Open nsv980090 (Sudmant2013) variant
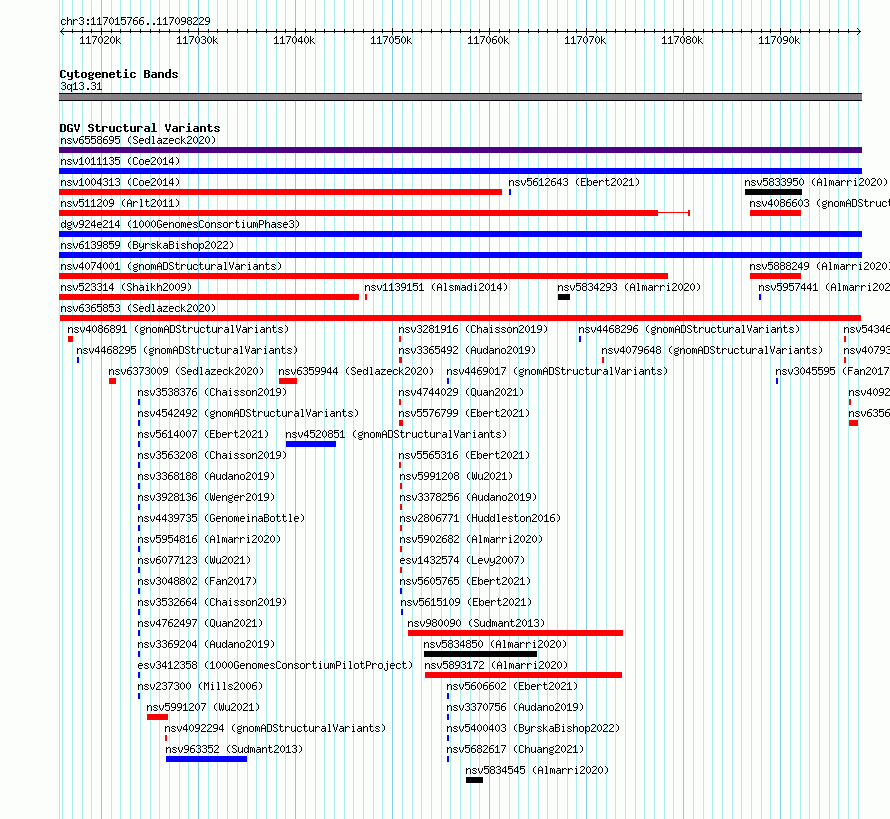Viewport: 890px width, 819px height. 476,623
